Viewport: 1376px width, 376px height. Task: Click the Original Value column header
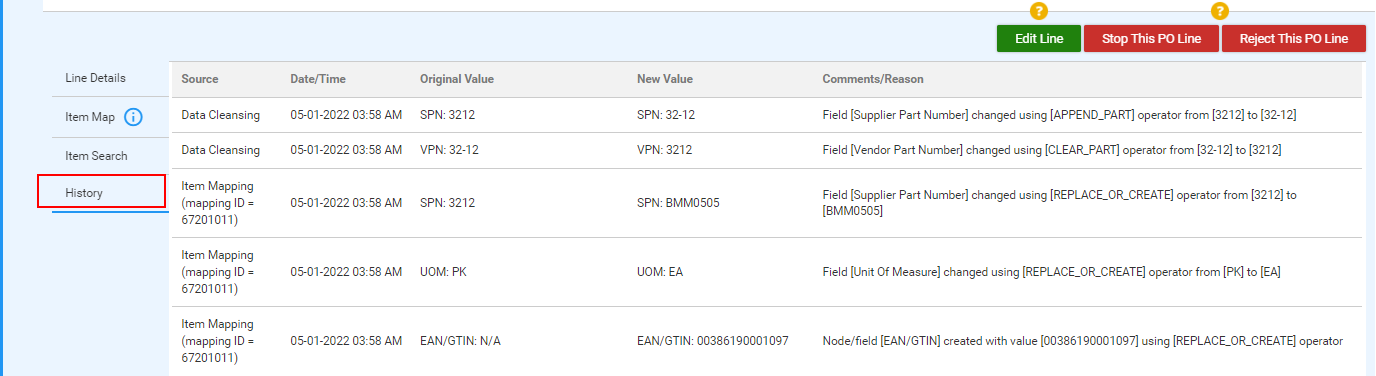click(457, 79)
